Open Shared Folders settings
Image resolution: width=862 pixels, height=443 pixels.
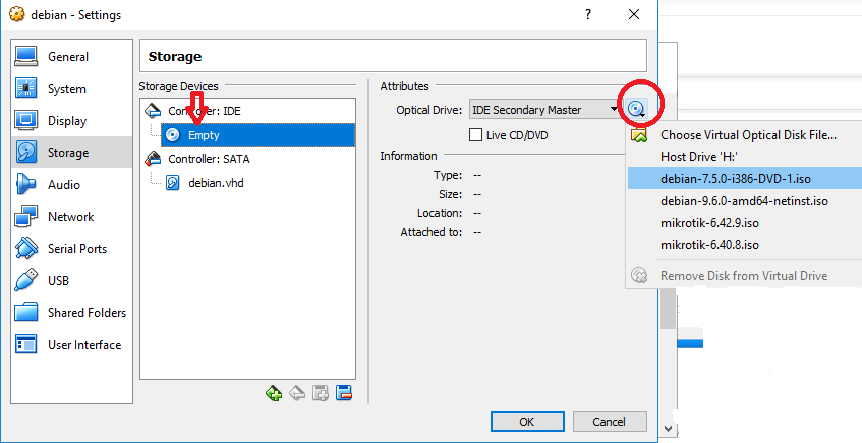pos(71,313)
